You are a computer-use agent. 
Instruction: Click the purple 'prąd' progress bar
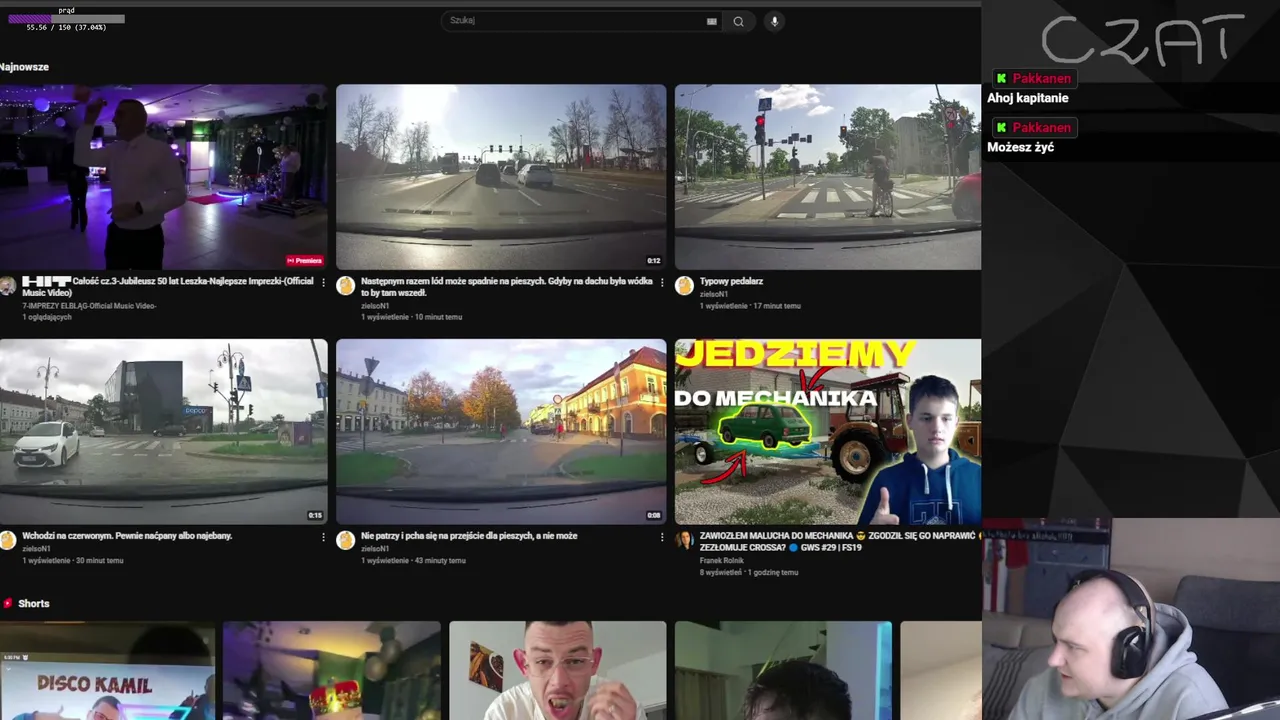pyautogui.click(x=66, y=19)
